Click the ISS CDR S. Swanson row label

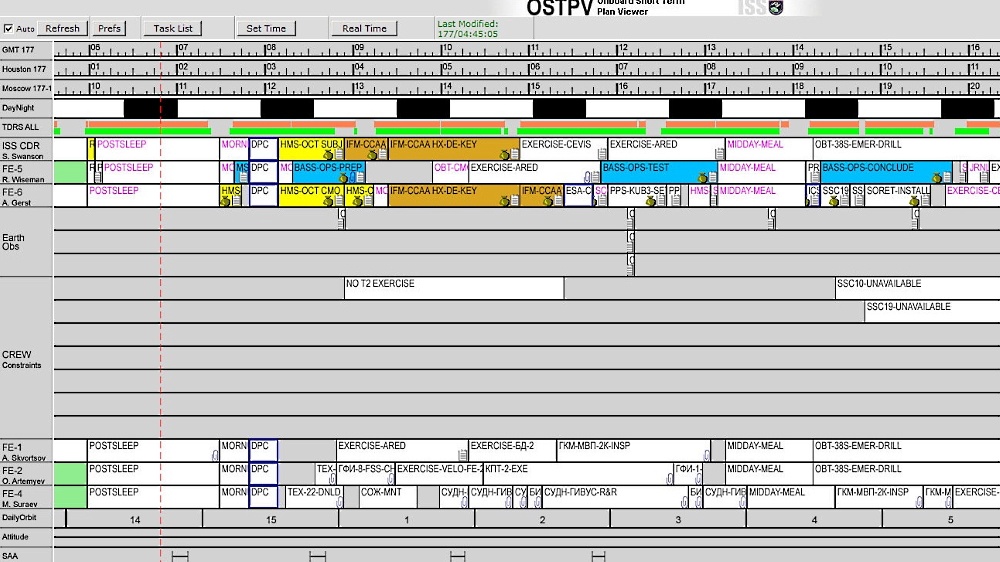click(x=26, y=150)
